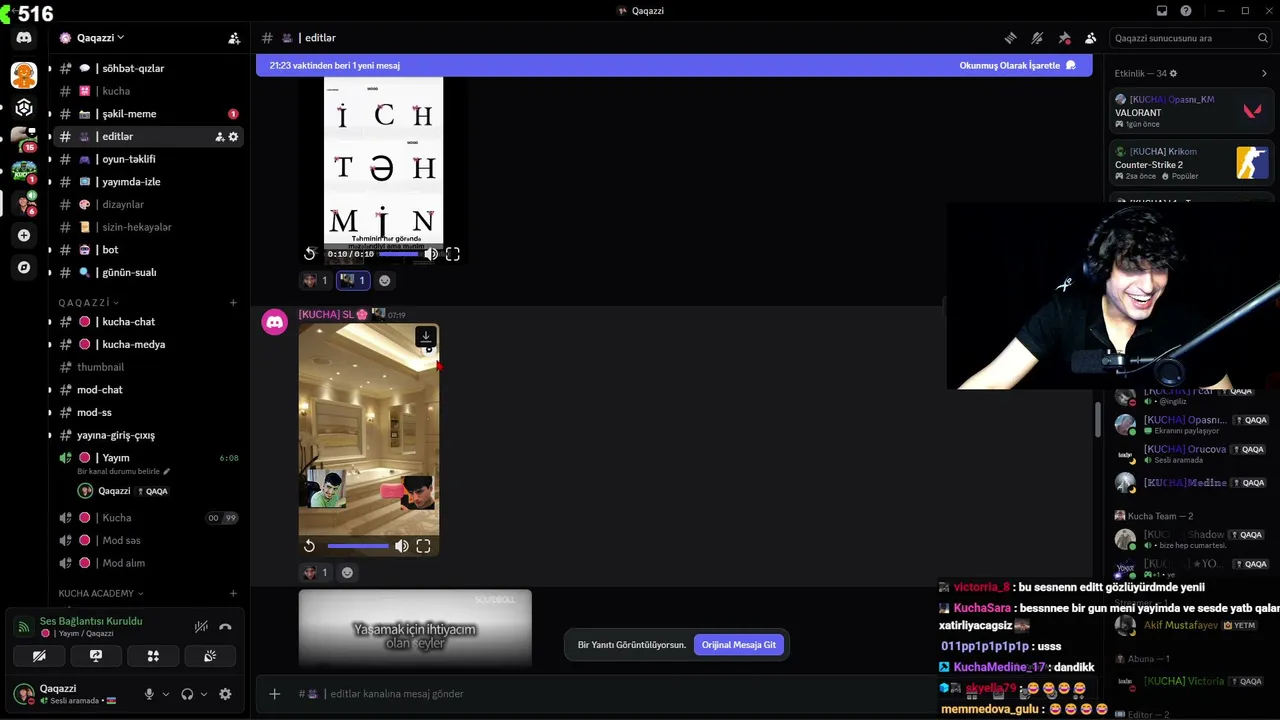Image resolution: width=1280 pixels, height=720 pixels.
Task: Open headphone output options chevron
Action: tap(204, 694)
